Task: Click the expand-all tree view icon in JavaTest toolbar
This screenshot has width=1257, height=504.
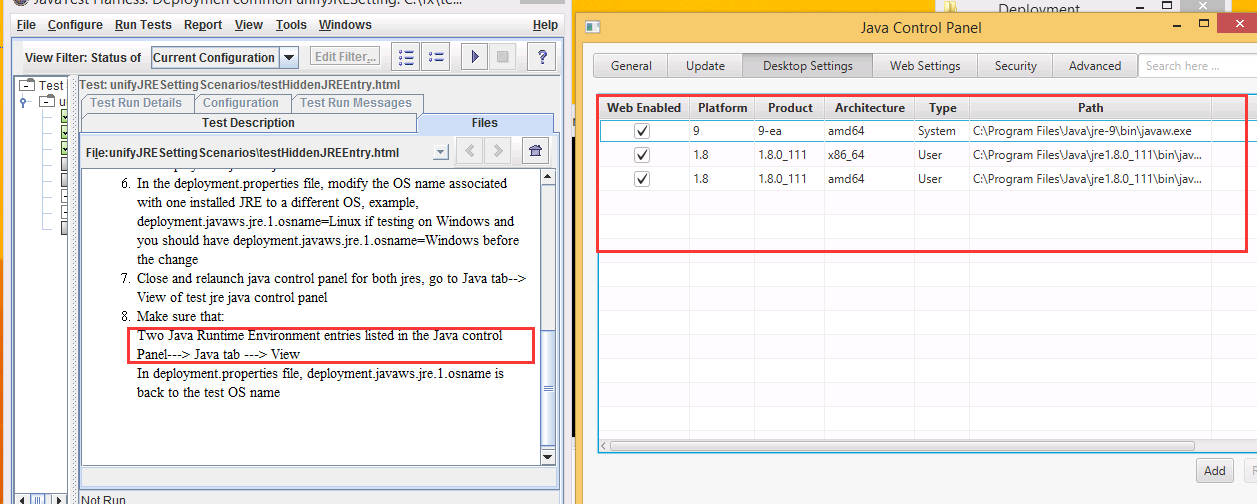Action: [406, 57]
